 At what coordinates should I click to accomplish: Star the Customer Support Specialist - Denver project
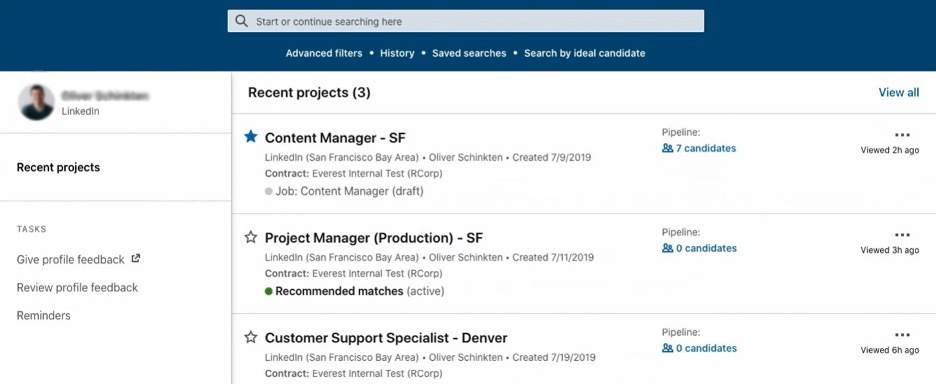click(x=251, y=337)
